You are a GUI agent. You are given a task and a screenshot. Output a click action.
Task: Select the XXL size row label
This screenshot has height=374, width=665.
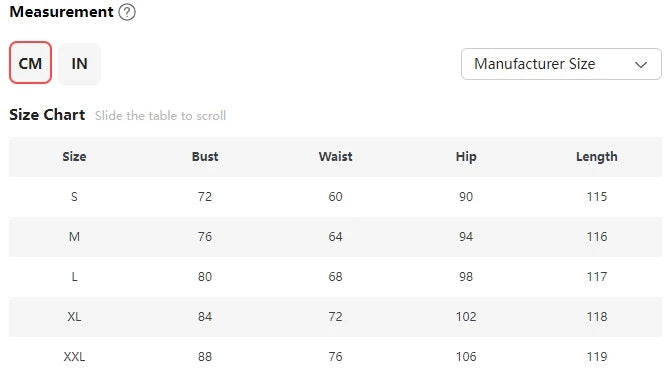tap(74, 357)
